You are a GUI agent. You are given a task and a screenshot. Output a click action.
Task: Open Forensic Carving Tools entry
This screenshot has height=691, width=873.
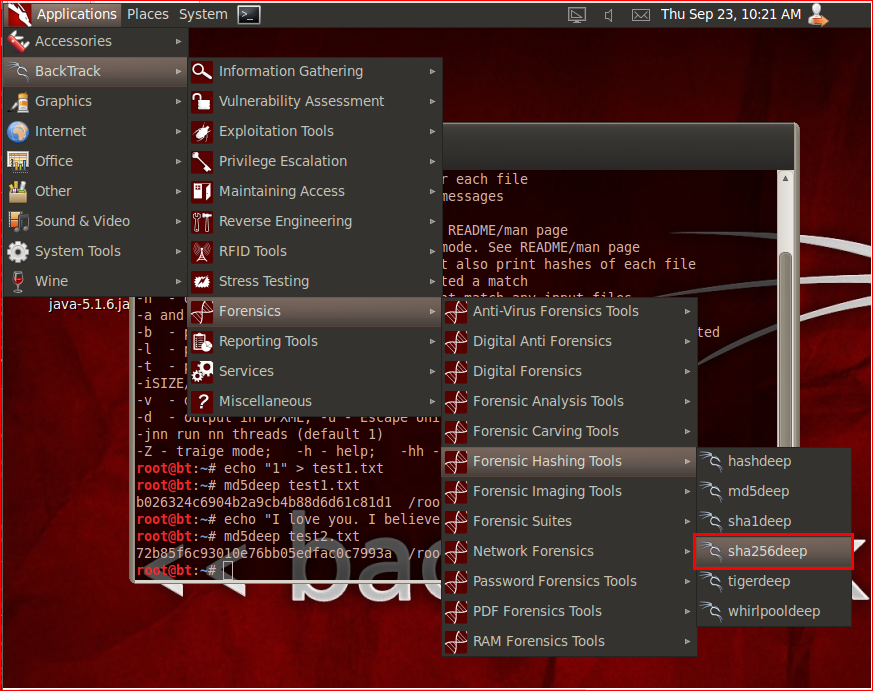pos(569,431)
